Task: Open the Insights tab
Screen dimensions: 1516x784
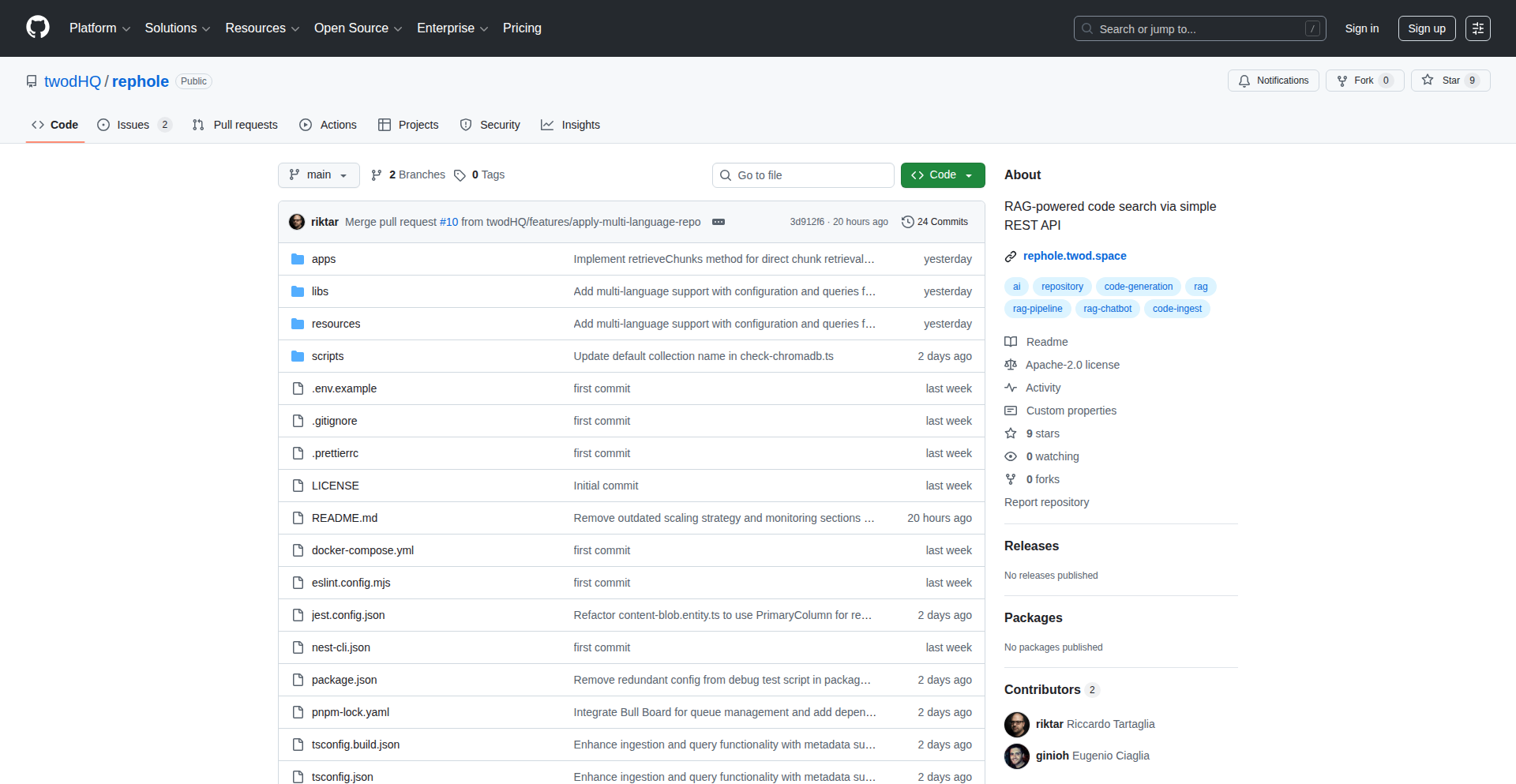Action: [x=571, y=125]
